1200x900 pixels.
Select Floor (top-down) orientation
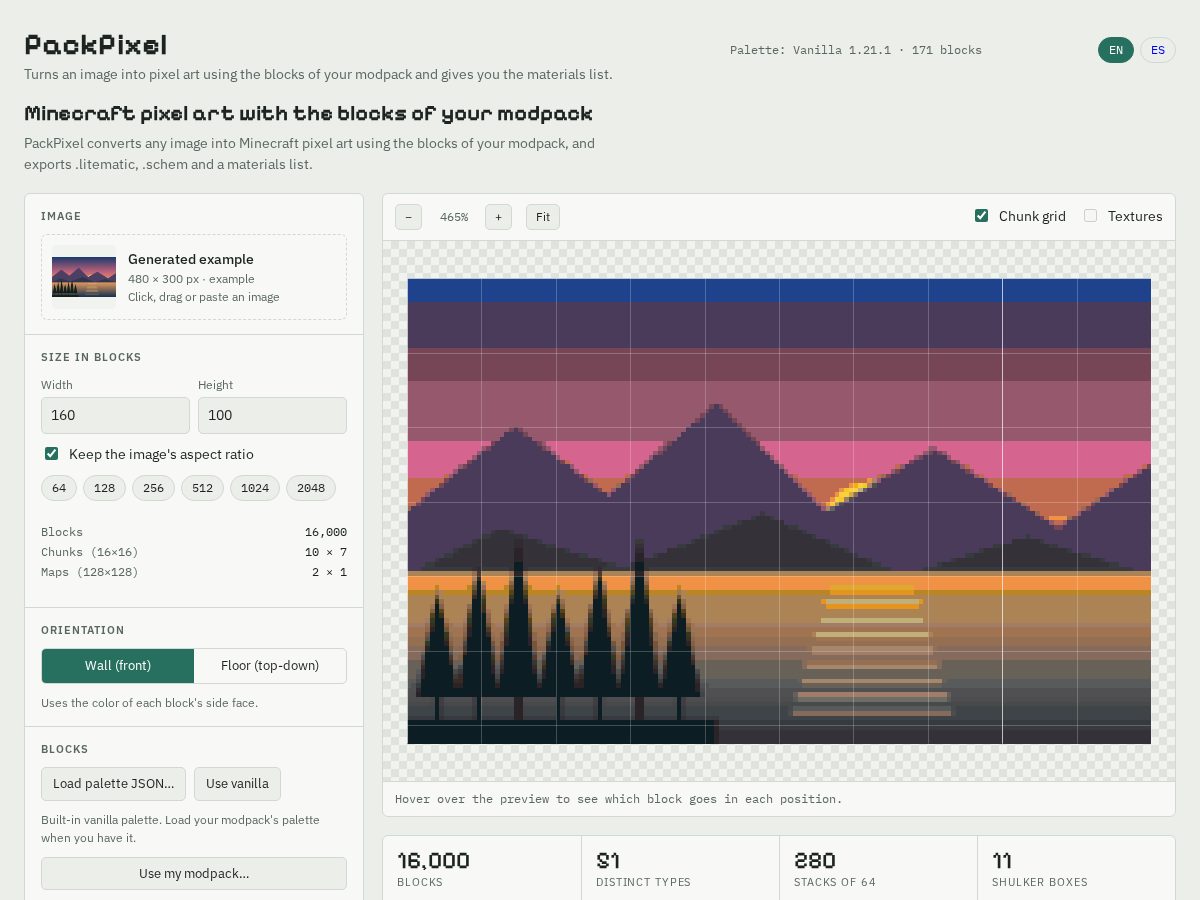(x=270, y=666)
